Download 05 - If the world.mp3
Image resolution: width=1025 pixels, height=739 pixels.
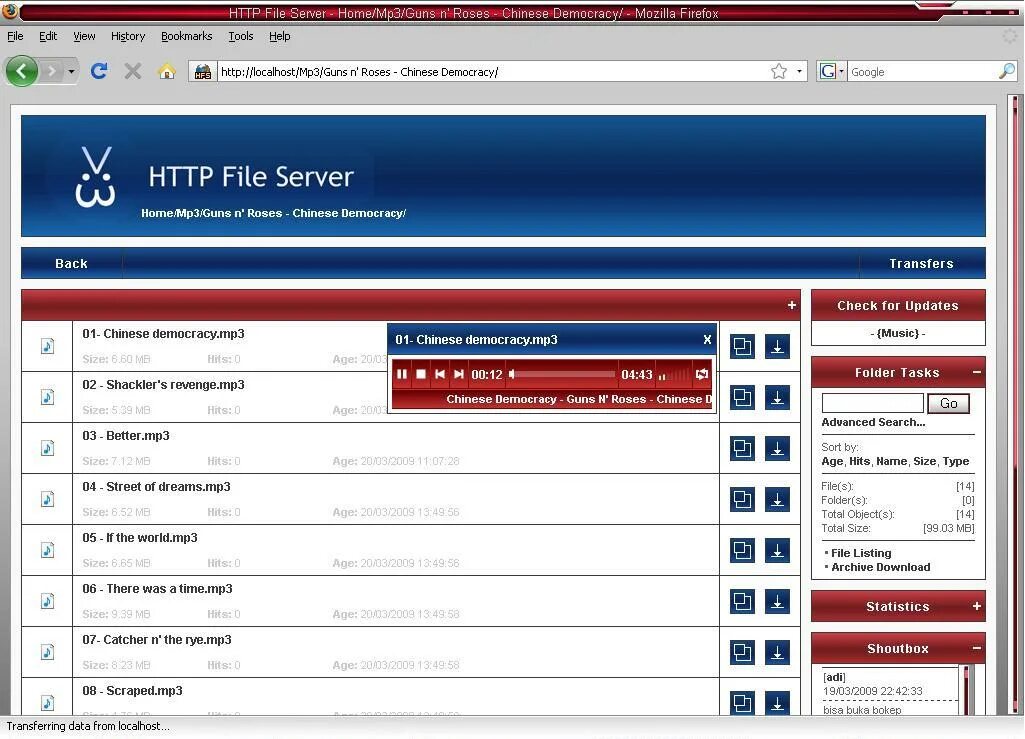click(x=777, y=551)
